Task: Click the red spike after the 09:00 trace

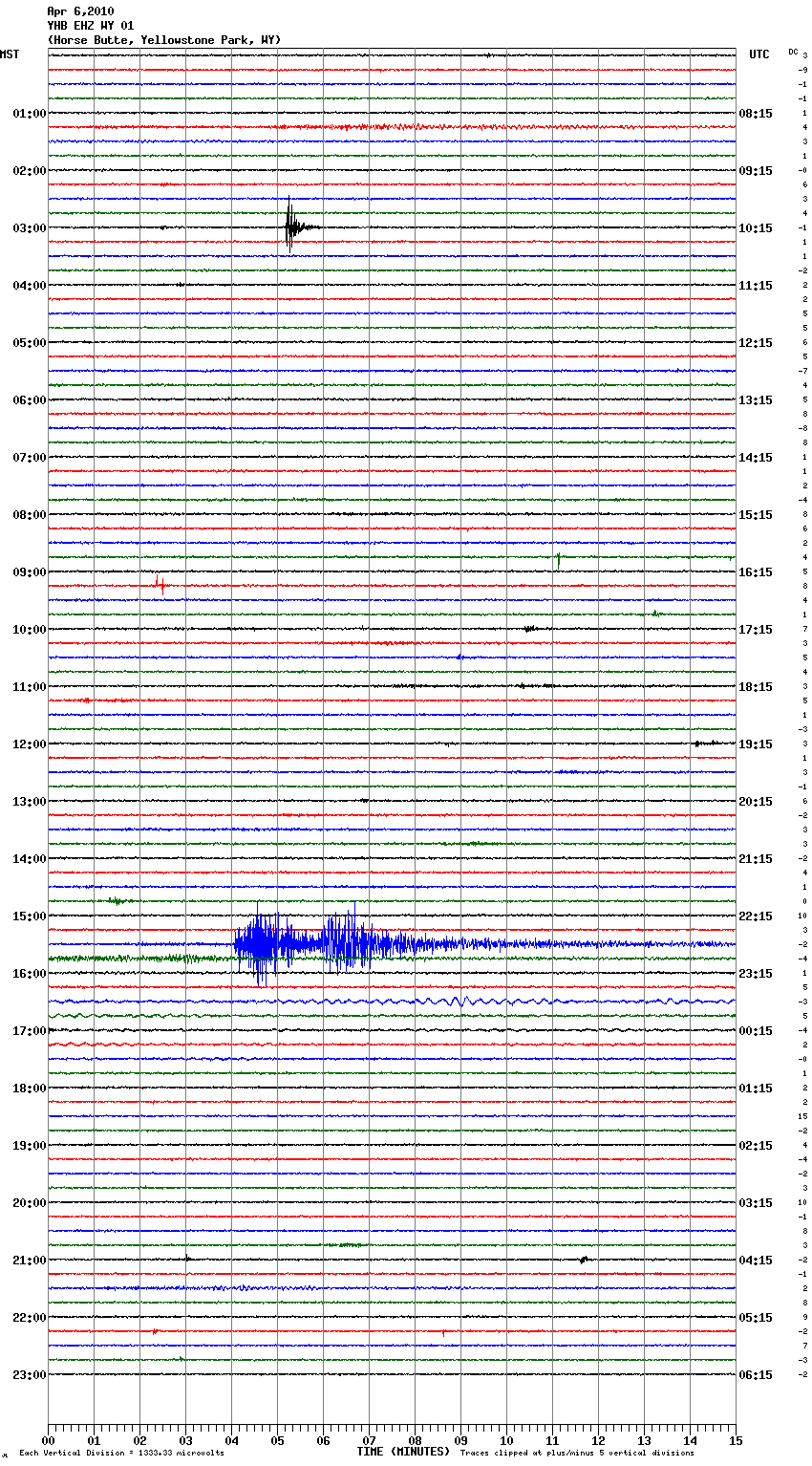Action: (160, 584)
